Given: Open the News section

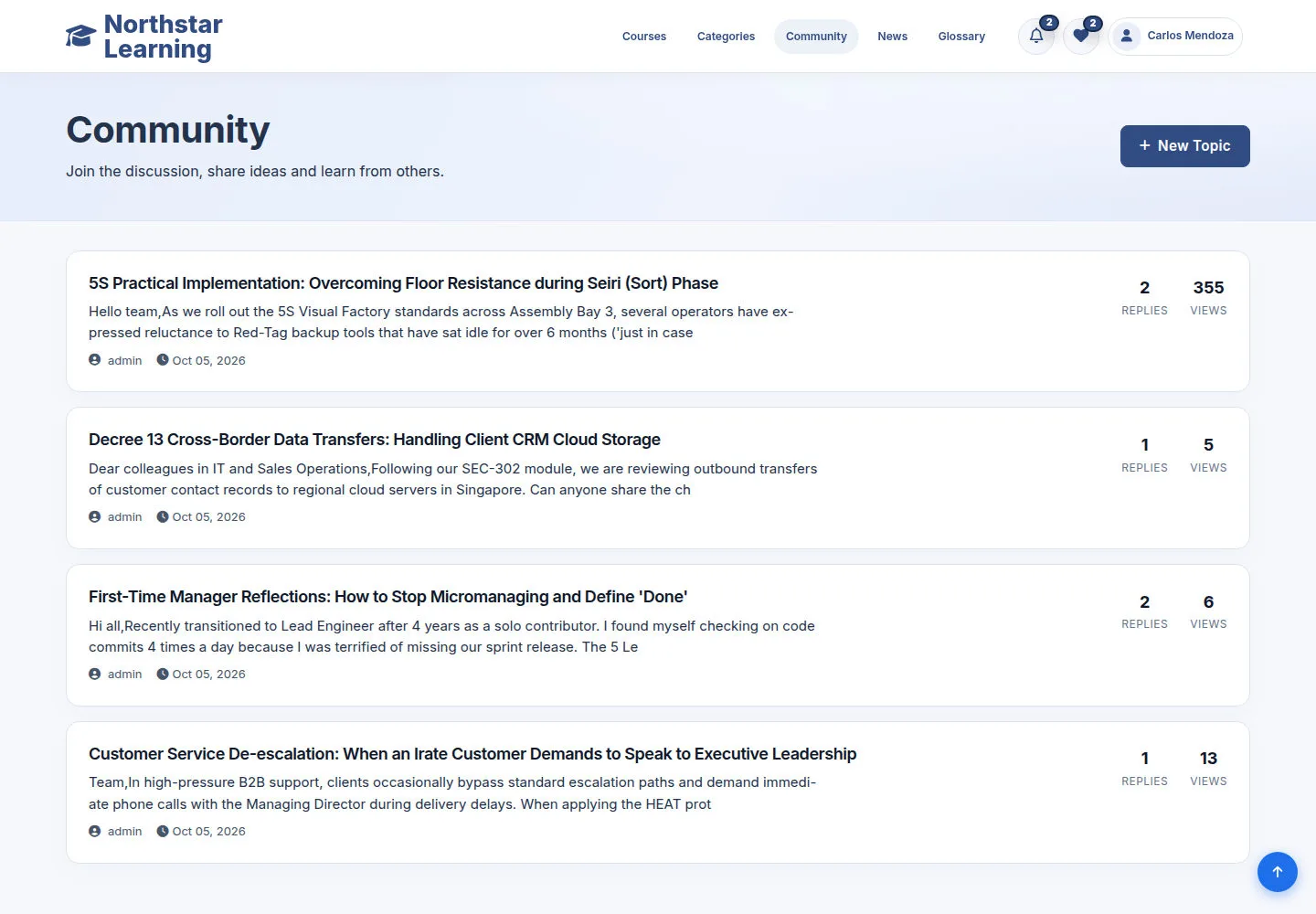Looking at the screenshot, I should (892, 37).
